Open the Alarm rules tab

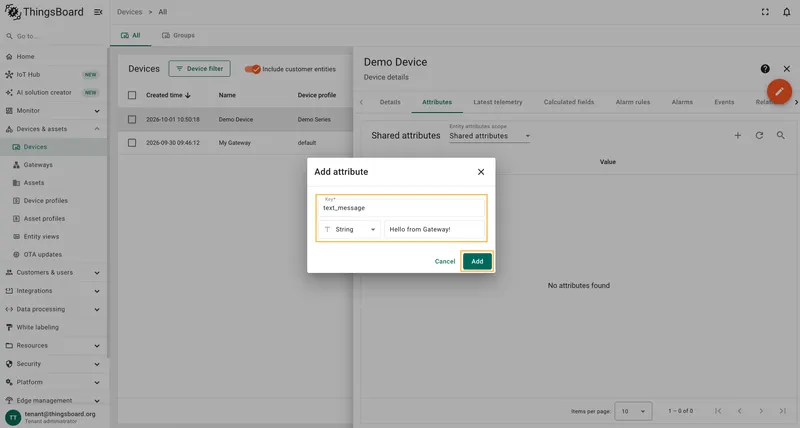(633, 102)
